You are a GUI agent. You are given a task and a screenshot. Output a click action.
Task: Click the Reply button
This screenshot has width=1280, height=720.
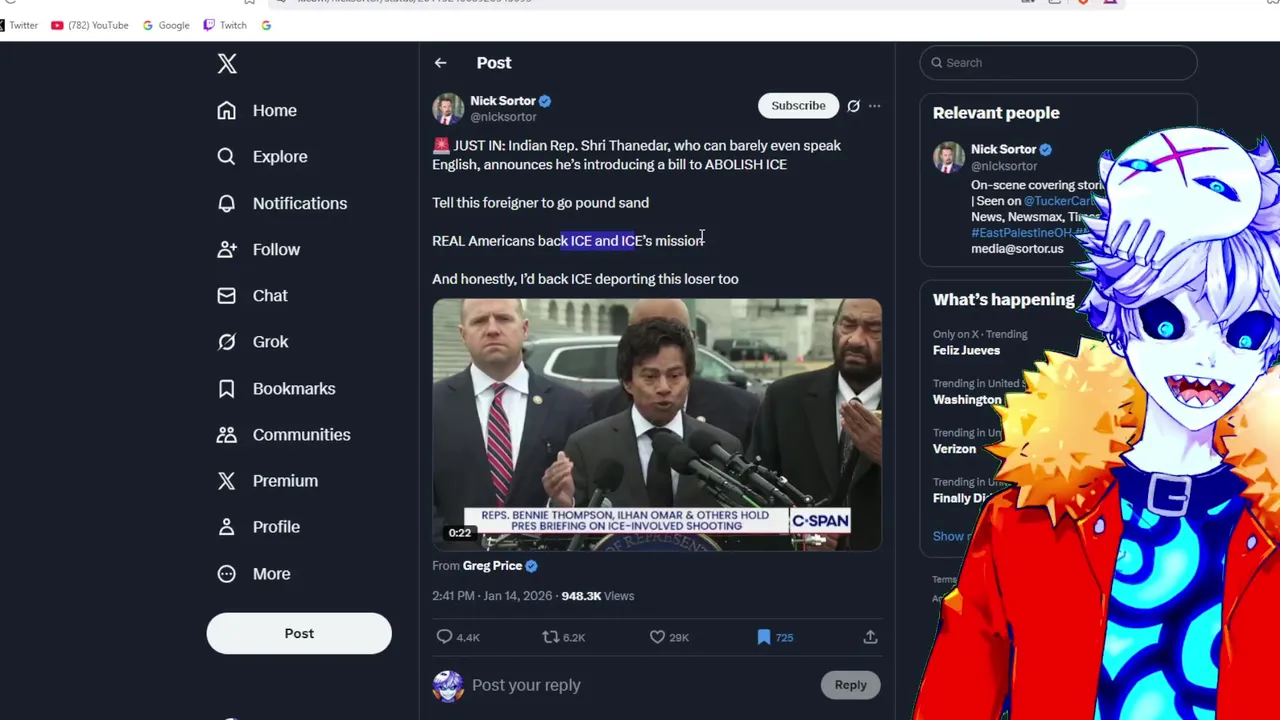850,685
